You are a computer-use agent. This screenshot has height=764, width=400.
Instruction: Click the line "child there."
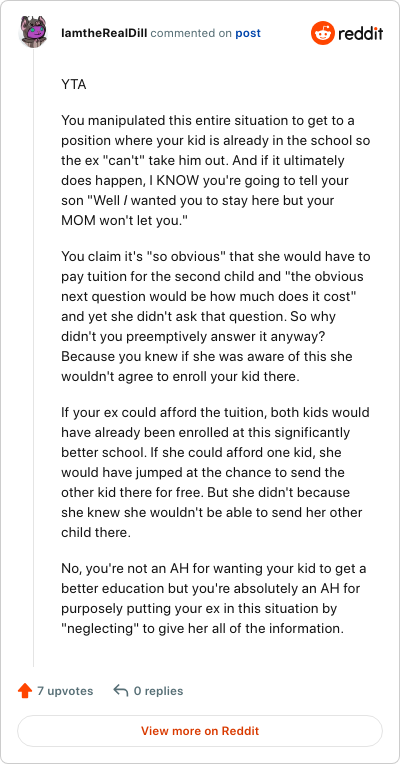96,533
